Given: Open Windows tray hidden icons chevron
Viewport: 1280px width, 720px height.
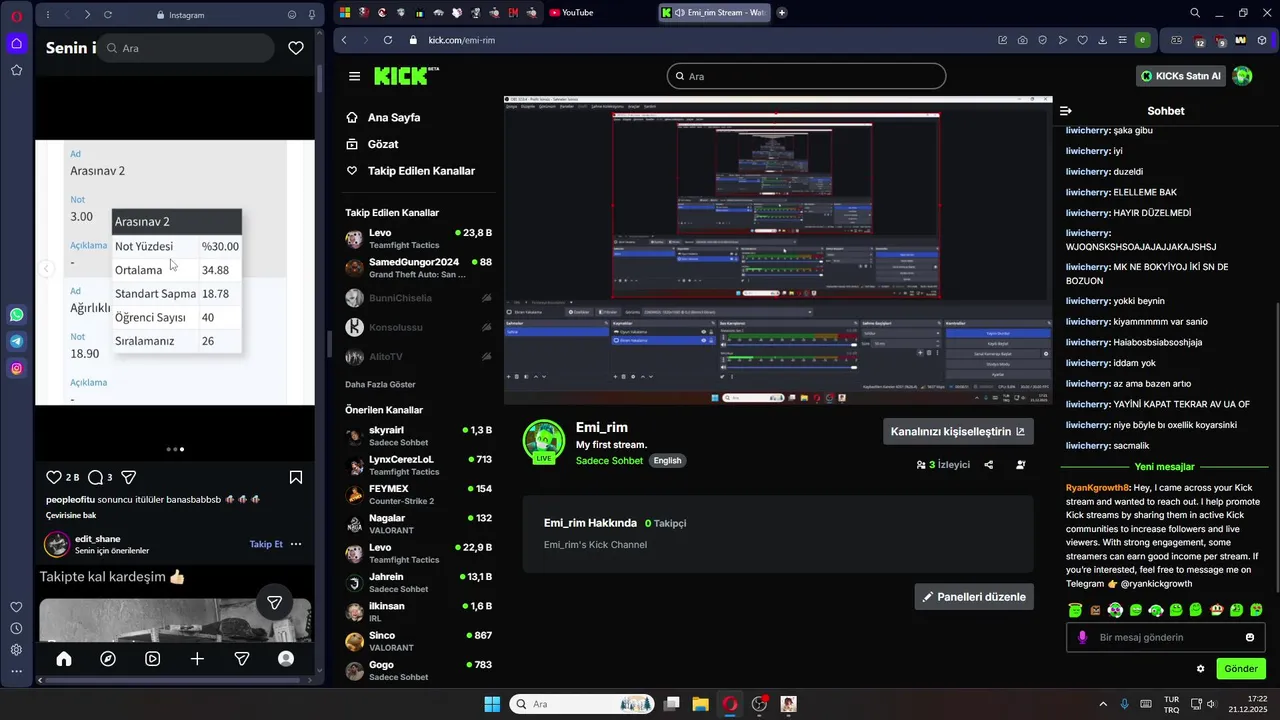Looking at the screenshot, I should 1103,704.
